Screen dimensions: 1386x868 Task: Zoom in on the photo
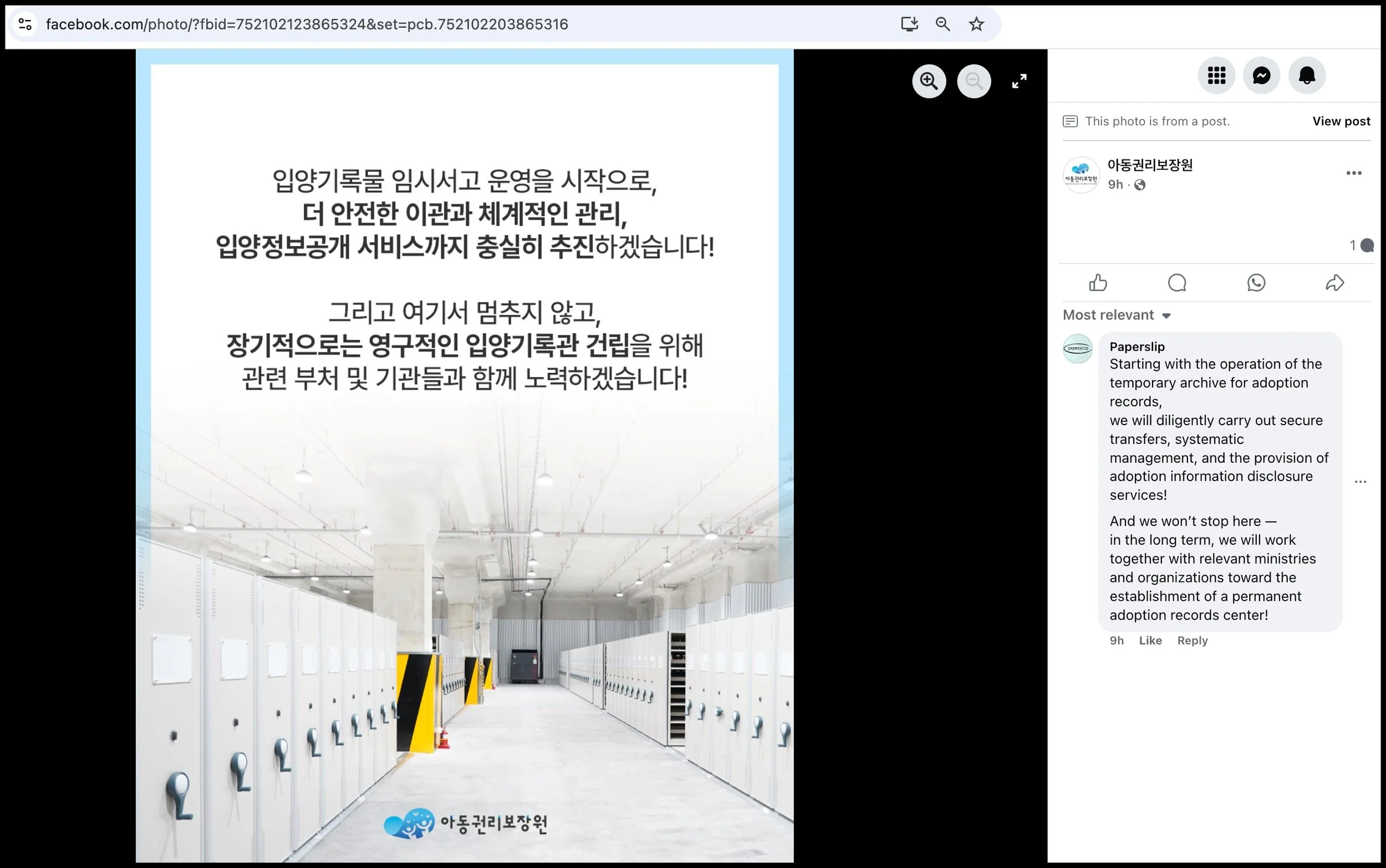(929, 81)
